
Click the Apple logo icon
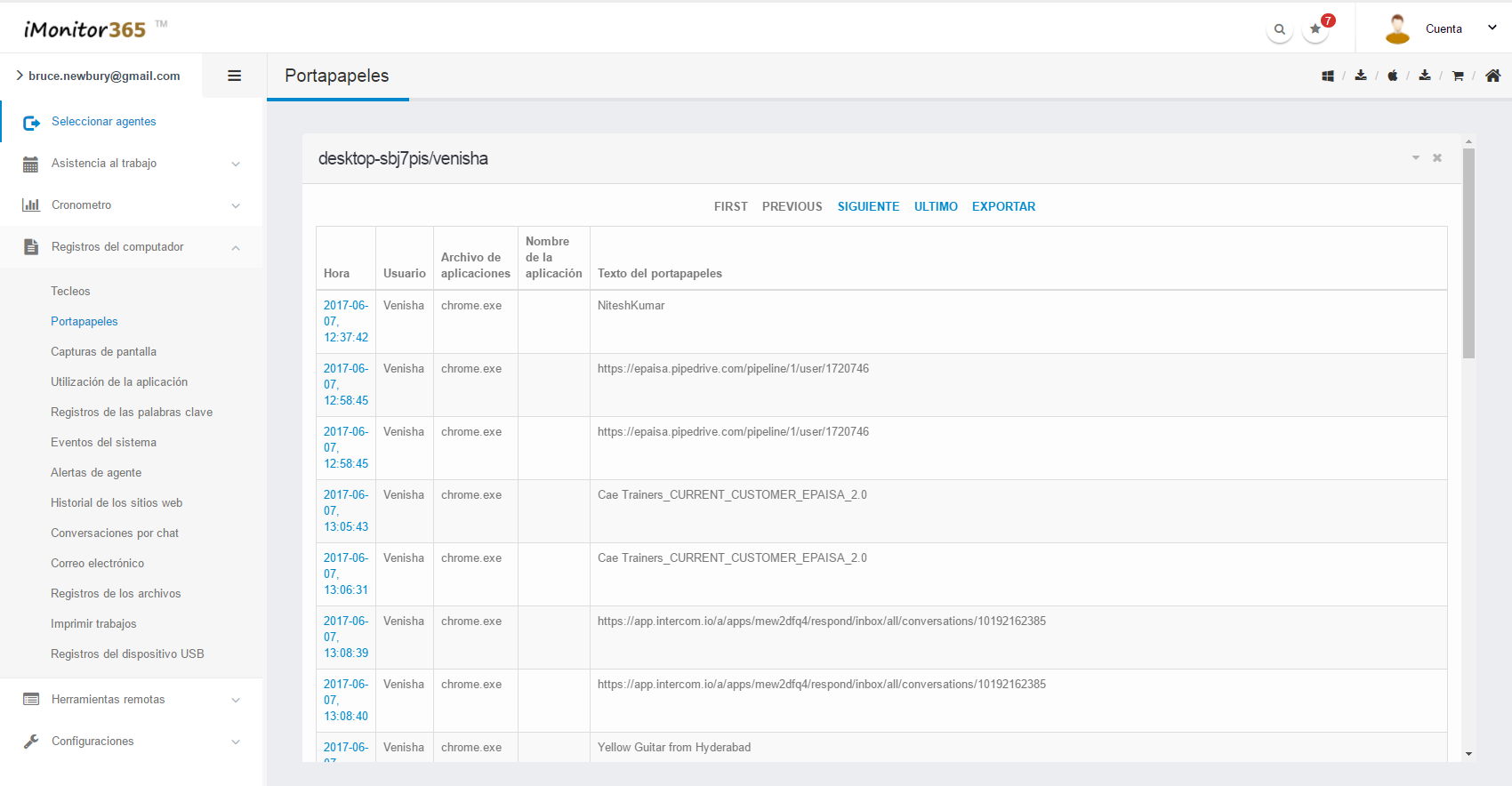click(x=1393, y=76)
